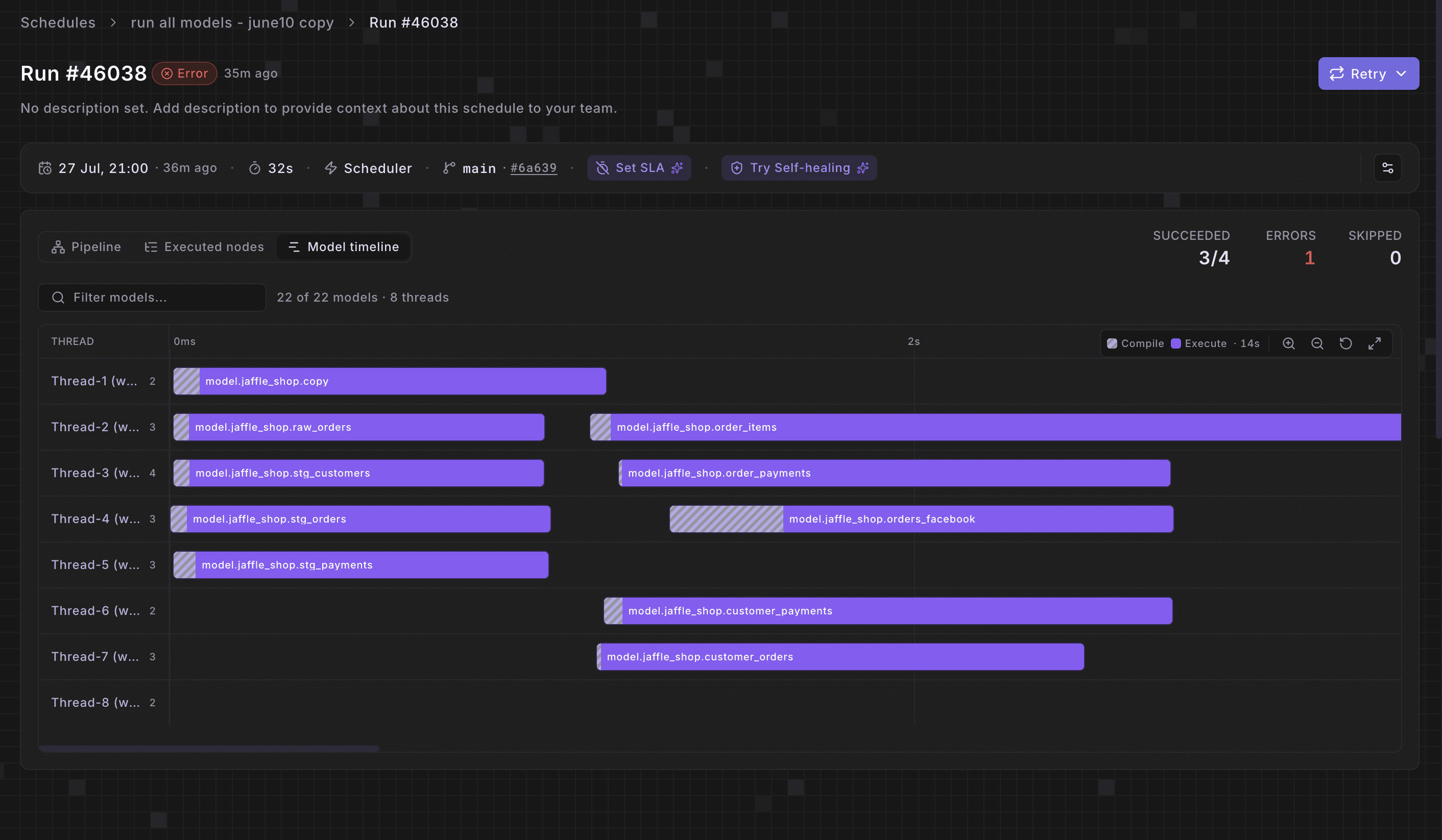Screen dimensions: 1442x840
Task: Expand the timeline to fullscreen
Action: tap(1375, 343)
